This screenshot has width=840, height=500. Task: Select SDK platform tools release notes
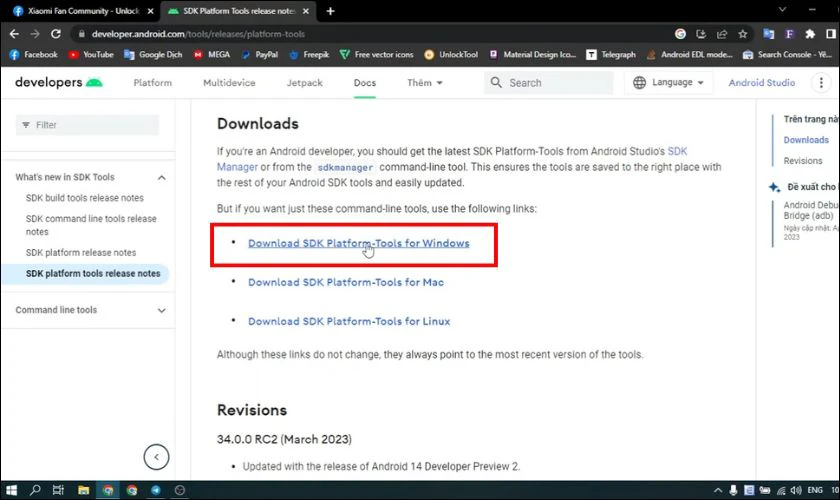pos(93,273)
